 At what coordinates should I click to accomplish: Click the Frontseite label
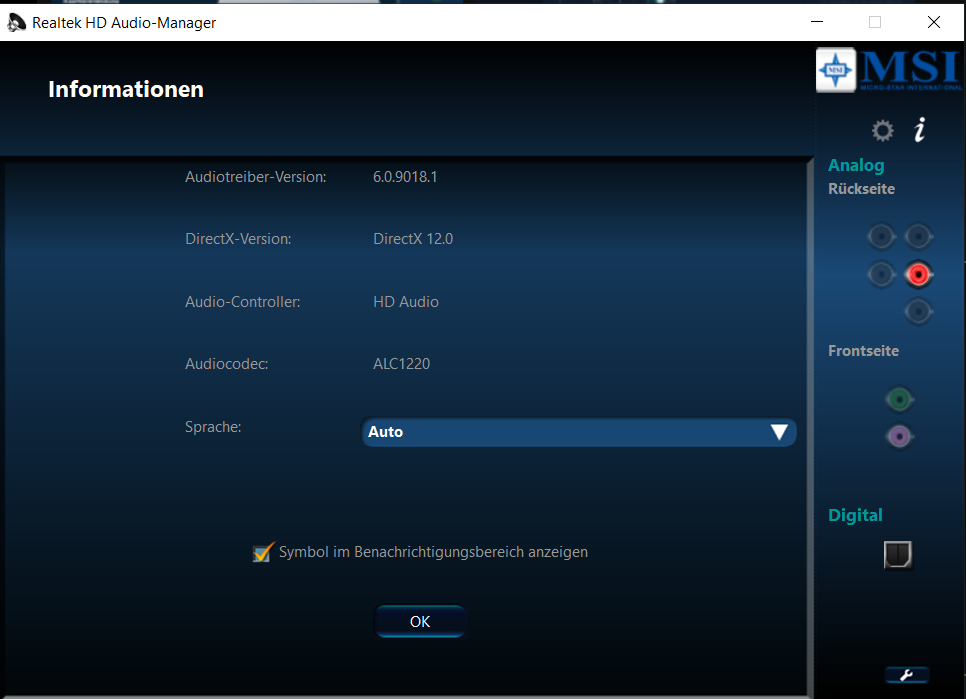[863, 351]
